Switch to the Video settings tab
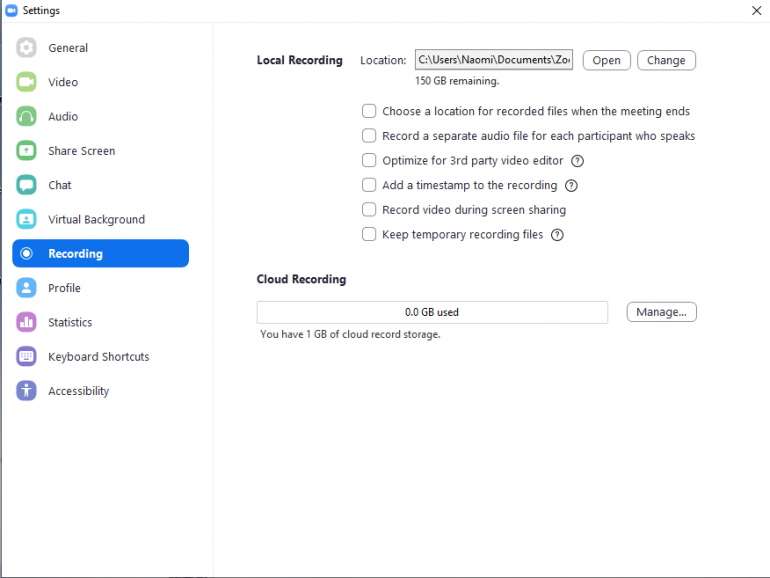 [x=100, y=82]
